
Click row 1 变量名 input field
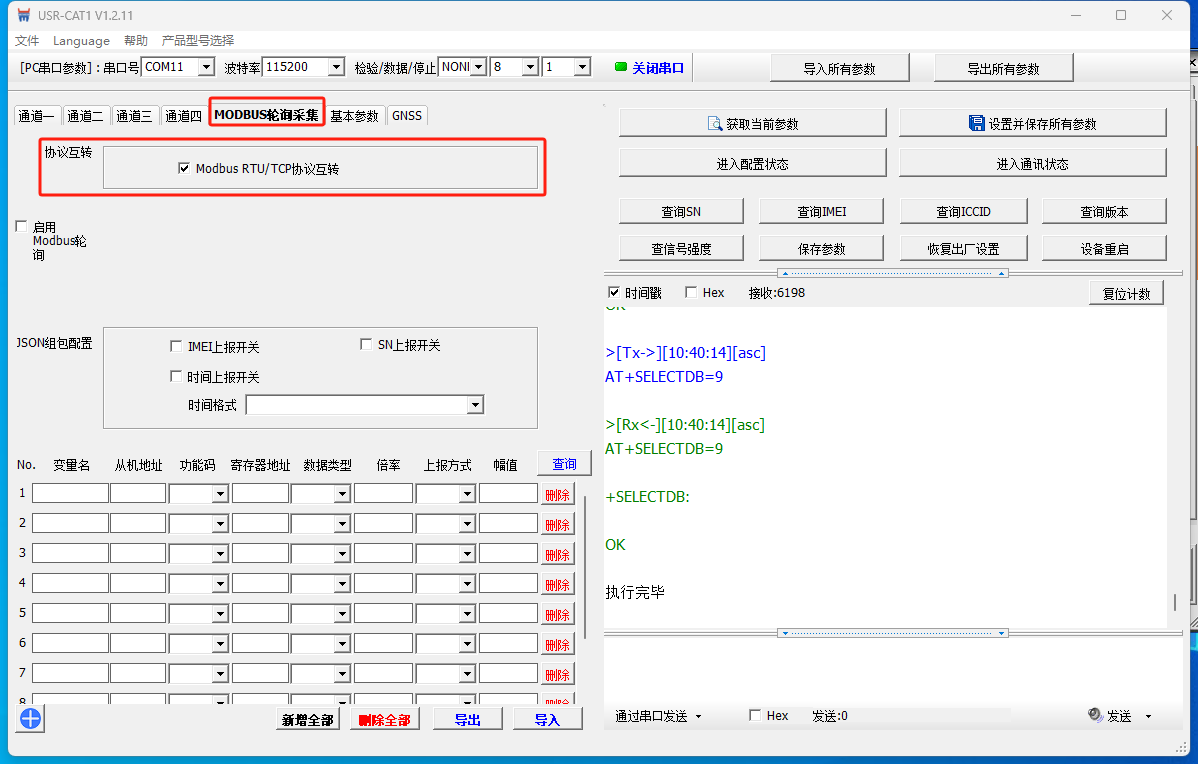click(x=70, y=493)
